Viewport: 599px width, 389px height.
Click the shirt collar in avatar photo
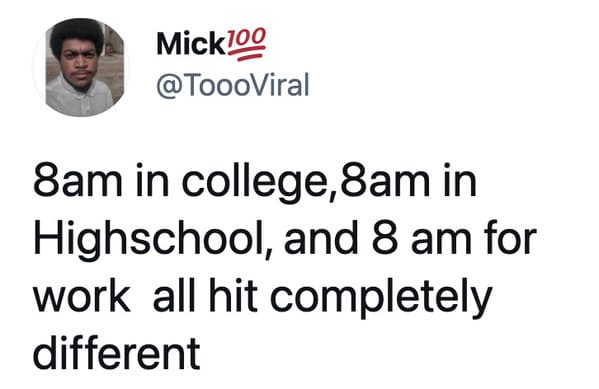click(78, 92)
